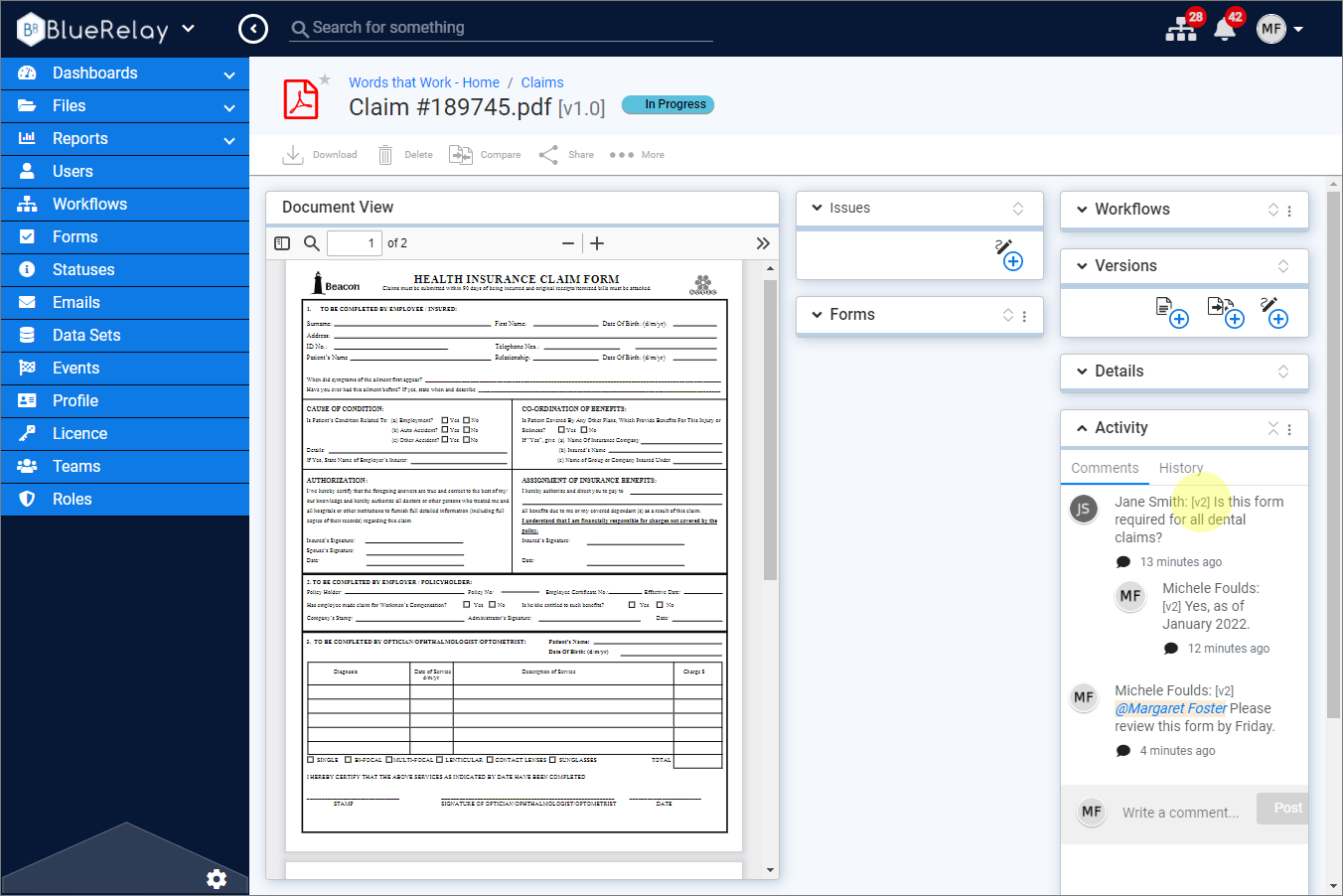
Task: Toggle the document viewer sidebar panel
Action: pyautogui.click(x=282, y=243)
